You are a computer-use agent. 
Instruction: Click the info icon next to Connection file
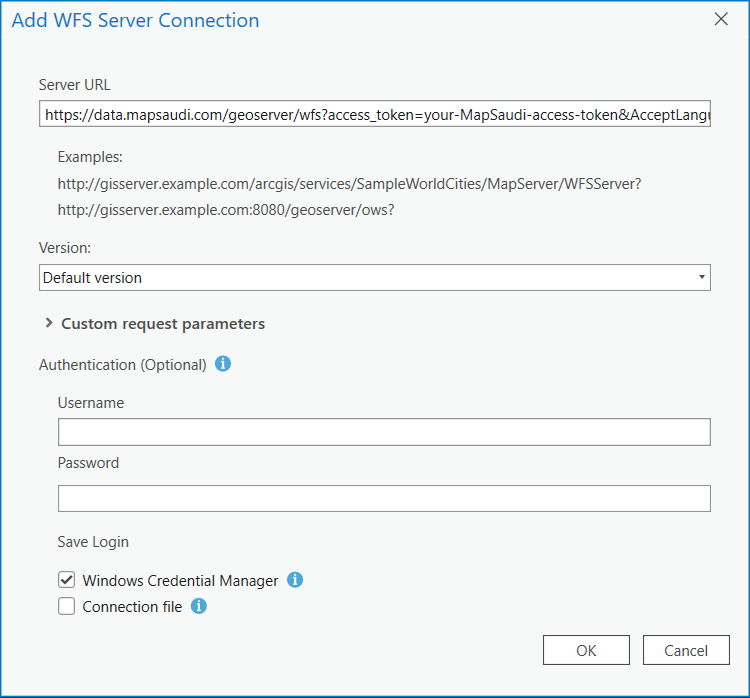pos(199,606)
